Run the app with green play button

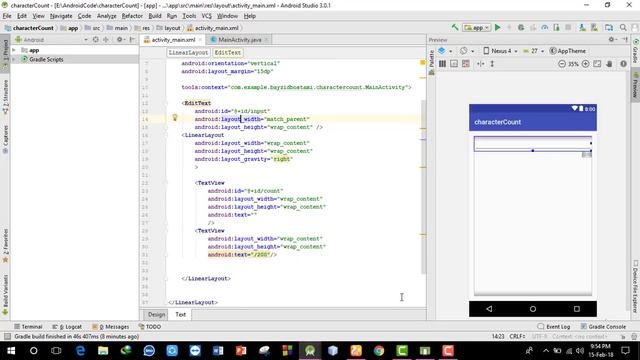(x=498, y=27)
